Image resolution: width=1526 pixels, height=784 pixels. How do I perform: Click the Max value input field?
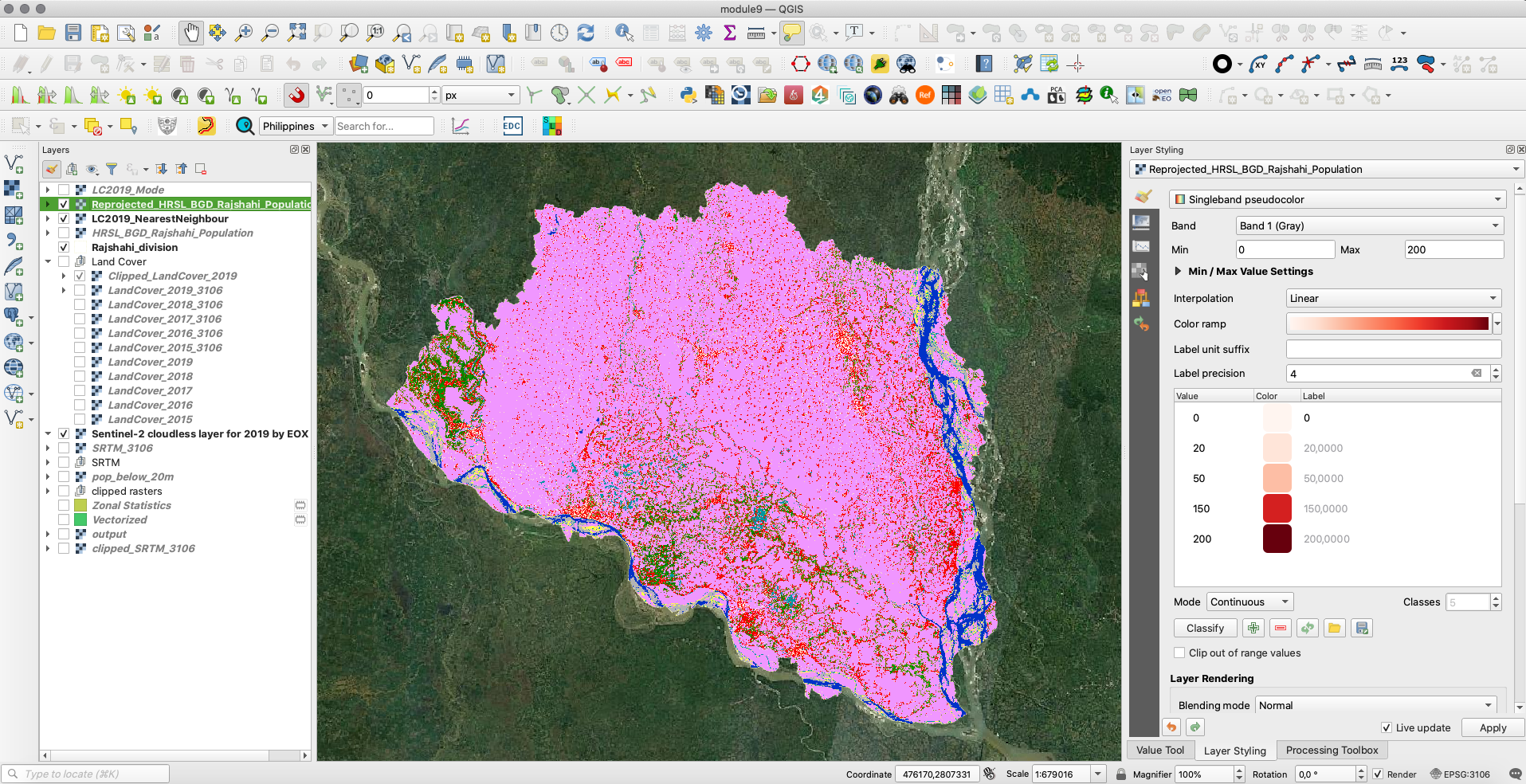(1454, 249)
